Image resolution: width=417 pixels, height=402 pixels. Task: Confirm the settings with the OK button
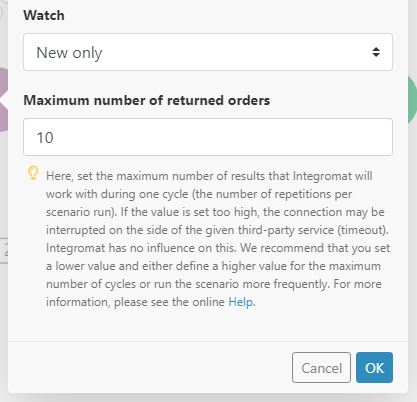coord(374,368)
